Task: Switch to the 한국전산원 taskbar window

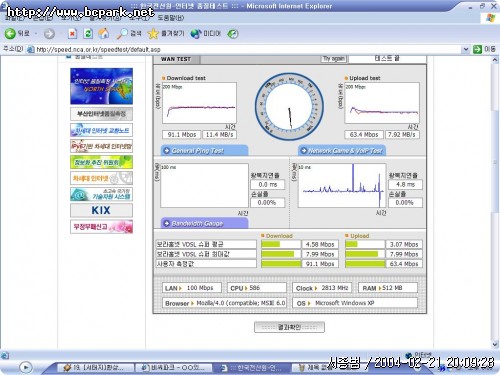Action: pos(252,368)
